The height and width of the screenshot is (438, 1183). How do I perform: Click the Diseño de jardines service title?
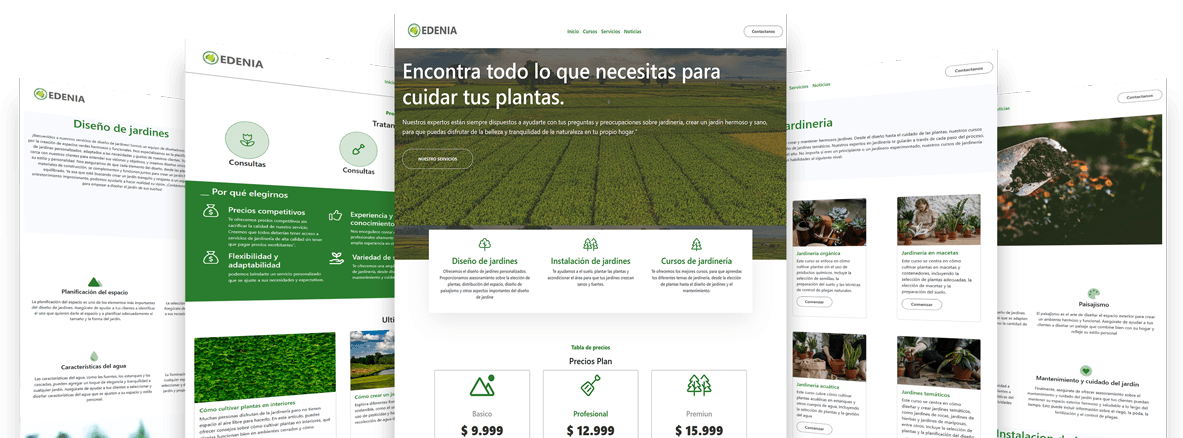tap(484, 261)
